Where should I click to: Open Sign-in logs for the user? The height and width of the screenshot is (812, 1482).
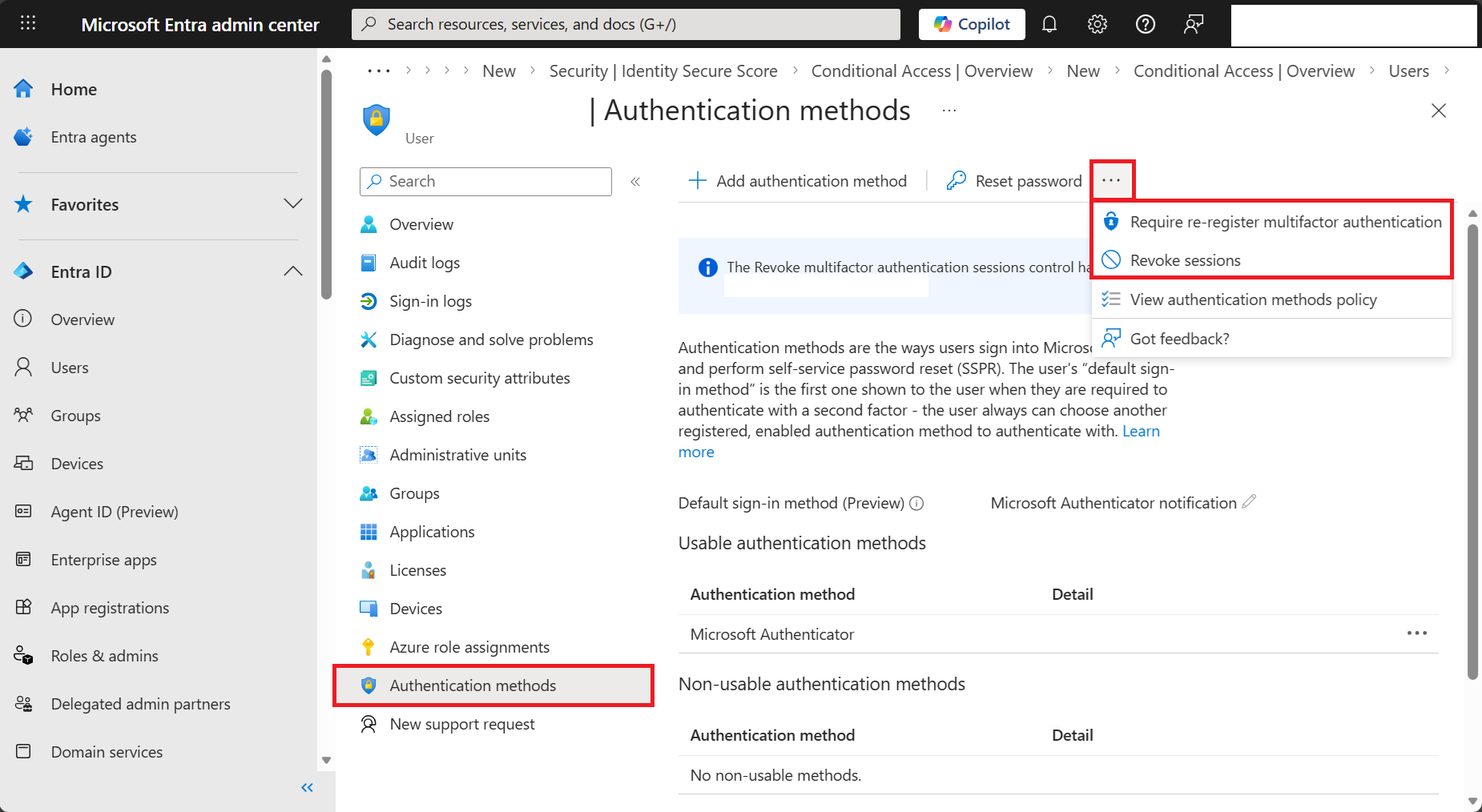point(430,301)
